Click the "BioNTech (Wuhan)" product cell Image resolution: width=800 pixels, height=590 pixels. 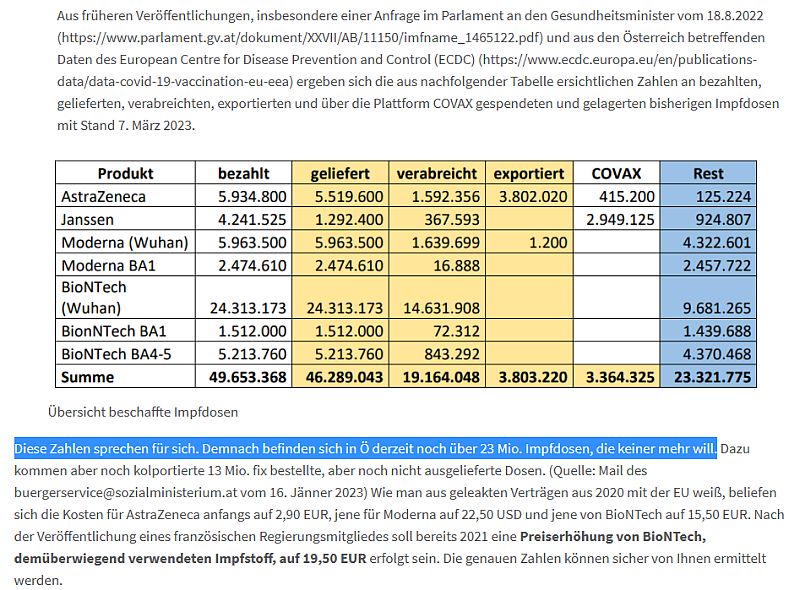click(x=94, y=298)
